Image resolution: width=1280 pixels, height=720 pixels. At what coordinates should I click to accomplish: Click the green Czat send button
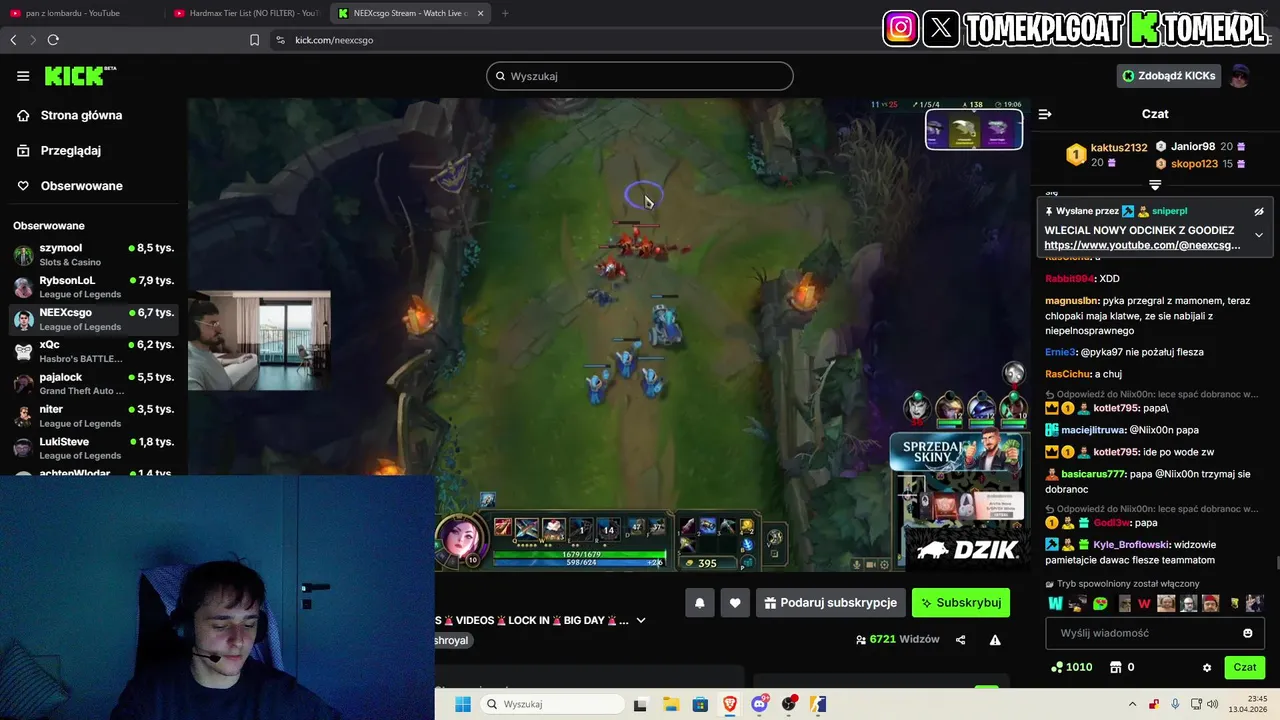(x=1244, y=667)
